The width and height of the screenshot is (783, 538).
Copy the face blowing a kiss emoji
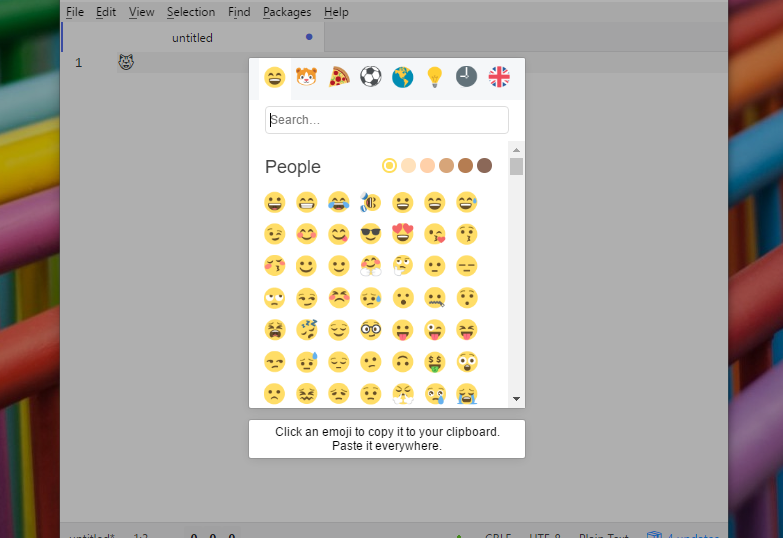pos(435,234)
